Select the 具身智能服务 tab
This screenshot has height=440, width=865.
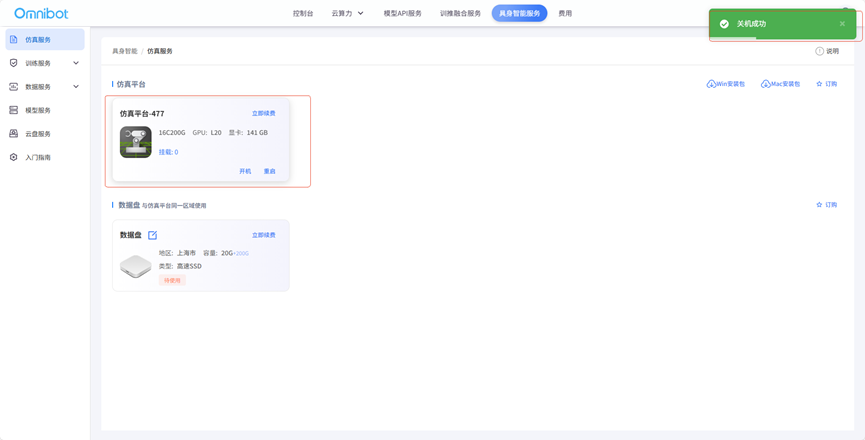[x=519, y=13]
